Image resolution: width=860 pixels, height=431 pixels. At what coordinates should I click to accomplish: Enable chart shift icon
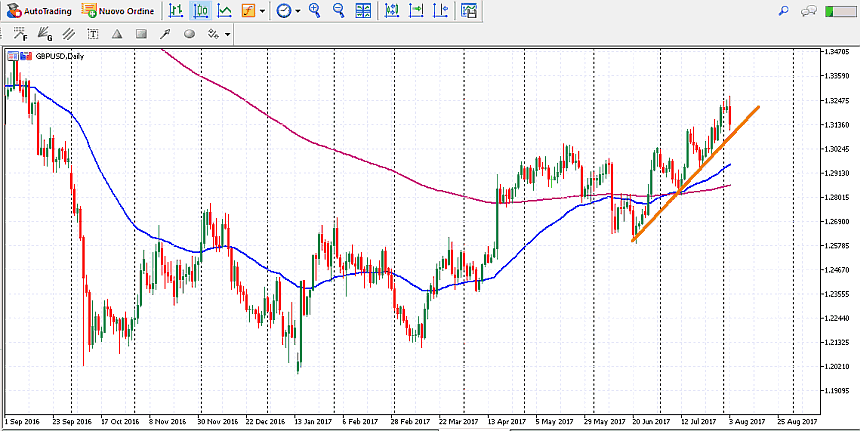pos(415,11)
